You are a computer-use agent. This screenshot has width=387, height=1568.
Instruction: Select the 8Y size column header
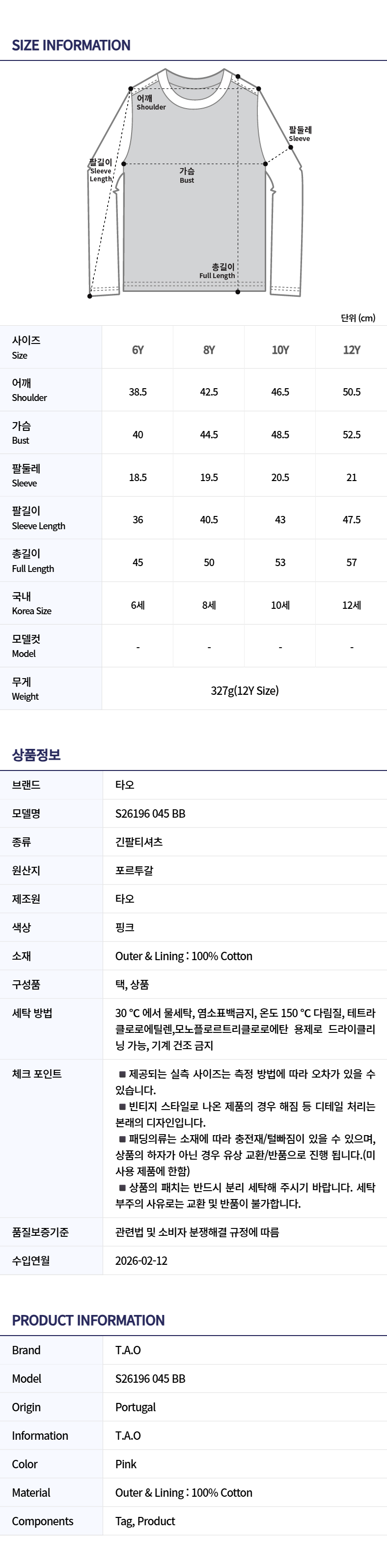pyautogui.click(x=209, y=350)
